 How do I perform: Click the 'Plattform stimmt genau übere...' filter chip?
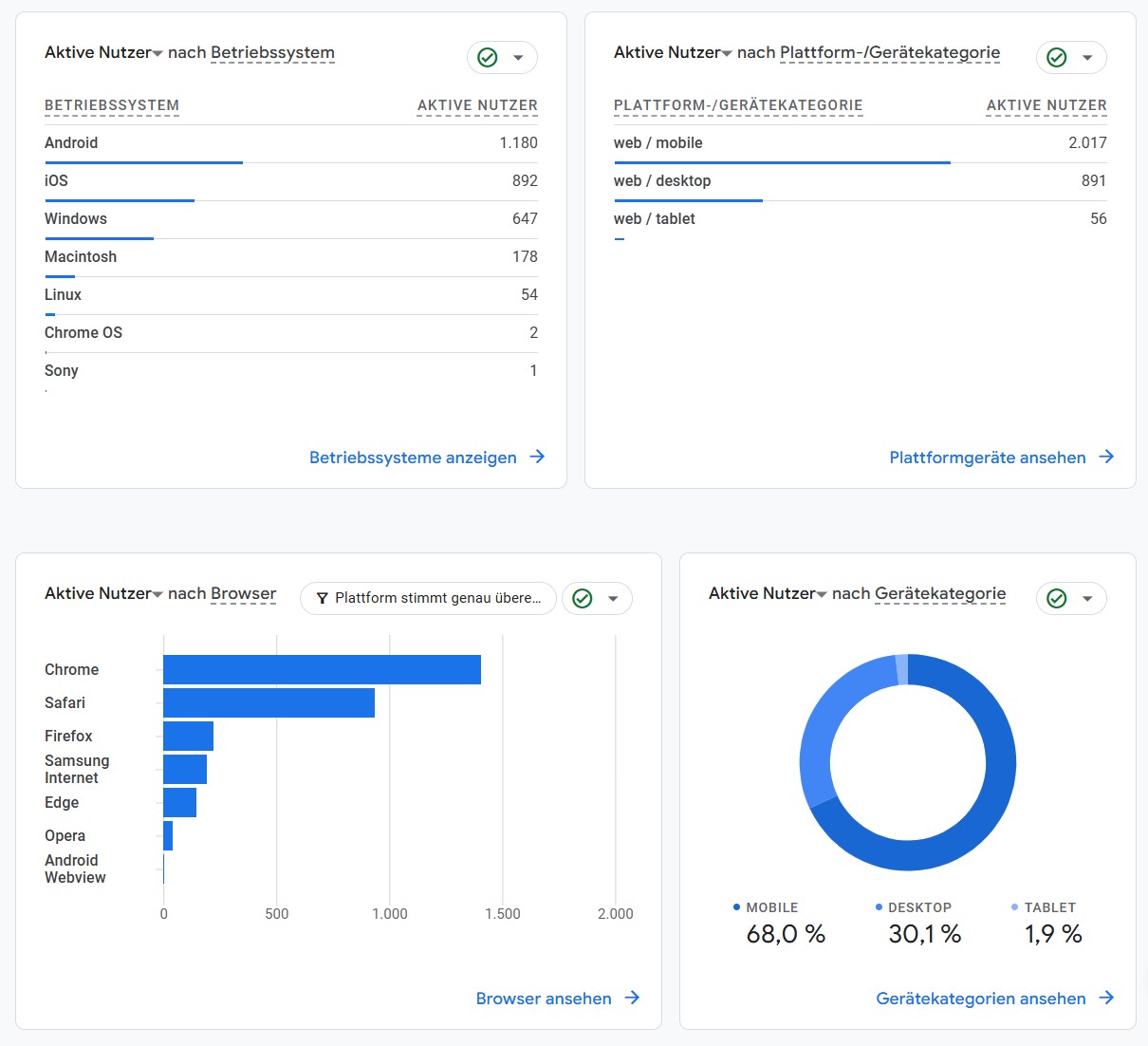tap(429, 598)
